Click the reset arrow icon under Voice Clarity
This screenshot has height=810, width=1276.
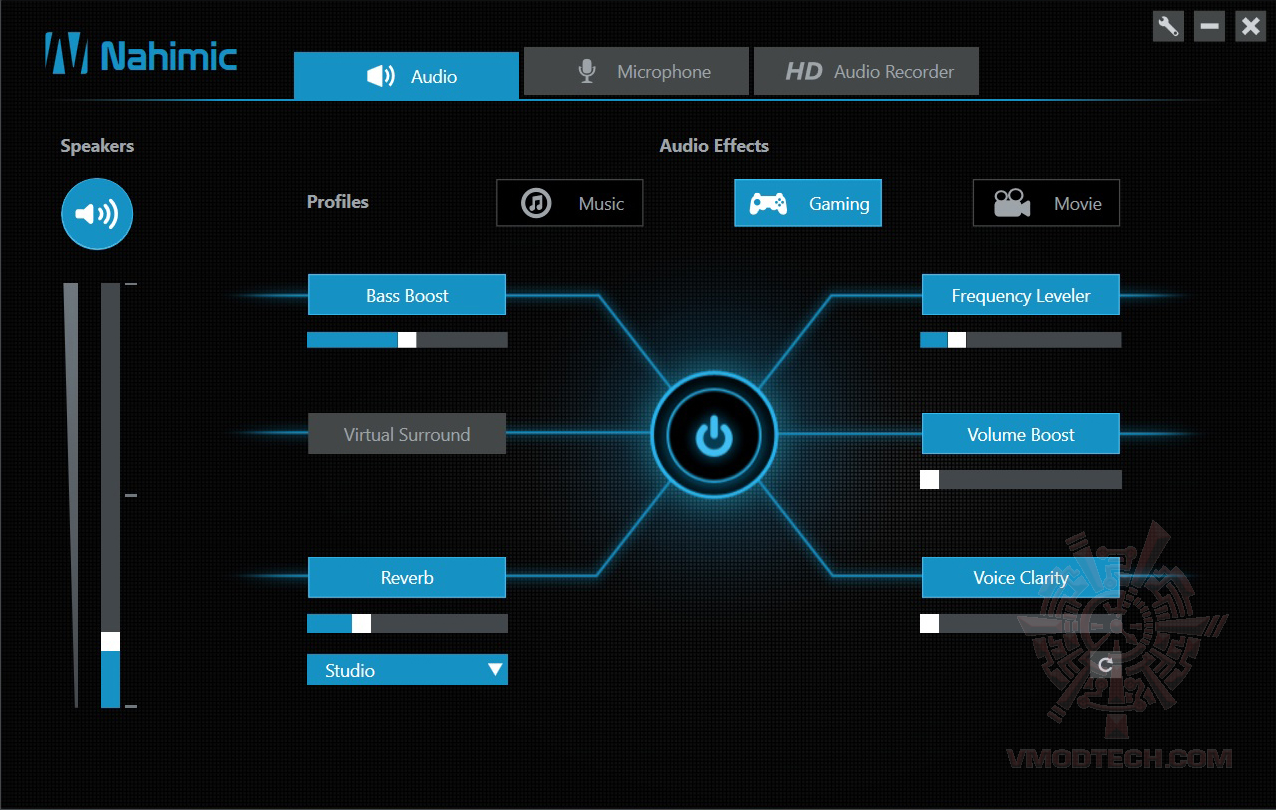pyautogui.click(x=1105, y=664)
